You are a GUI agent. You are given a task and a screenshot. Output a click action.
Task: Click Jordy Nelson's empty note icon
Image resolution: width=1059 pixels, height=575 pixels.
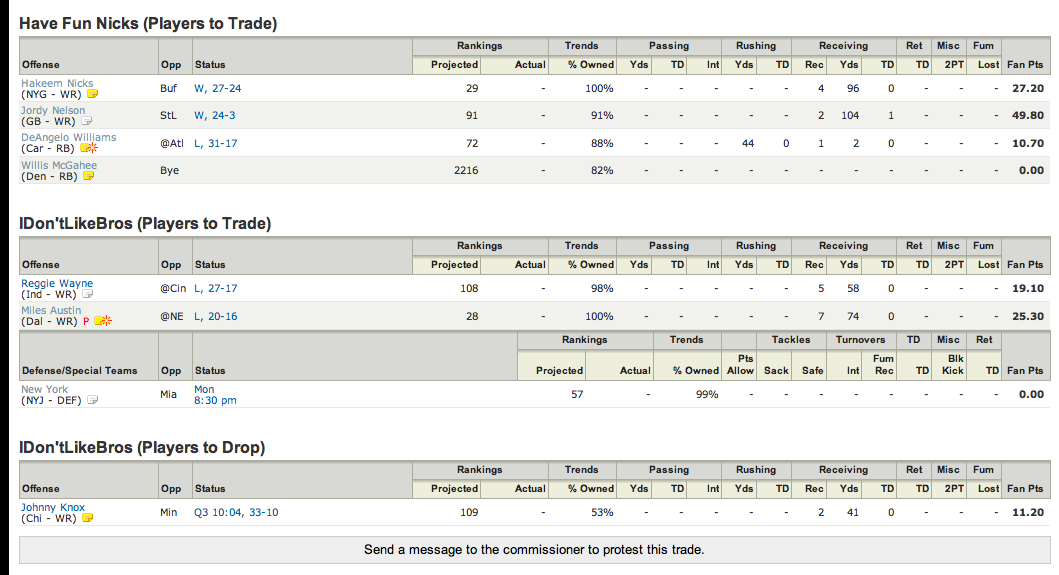86,121
